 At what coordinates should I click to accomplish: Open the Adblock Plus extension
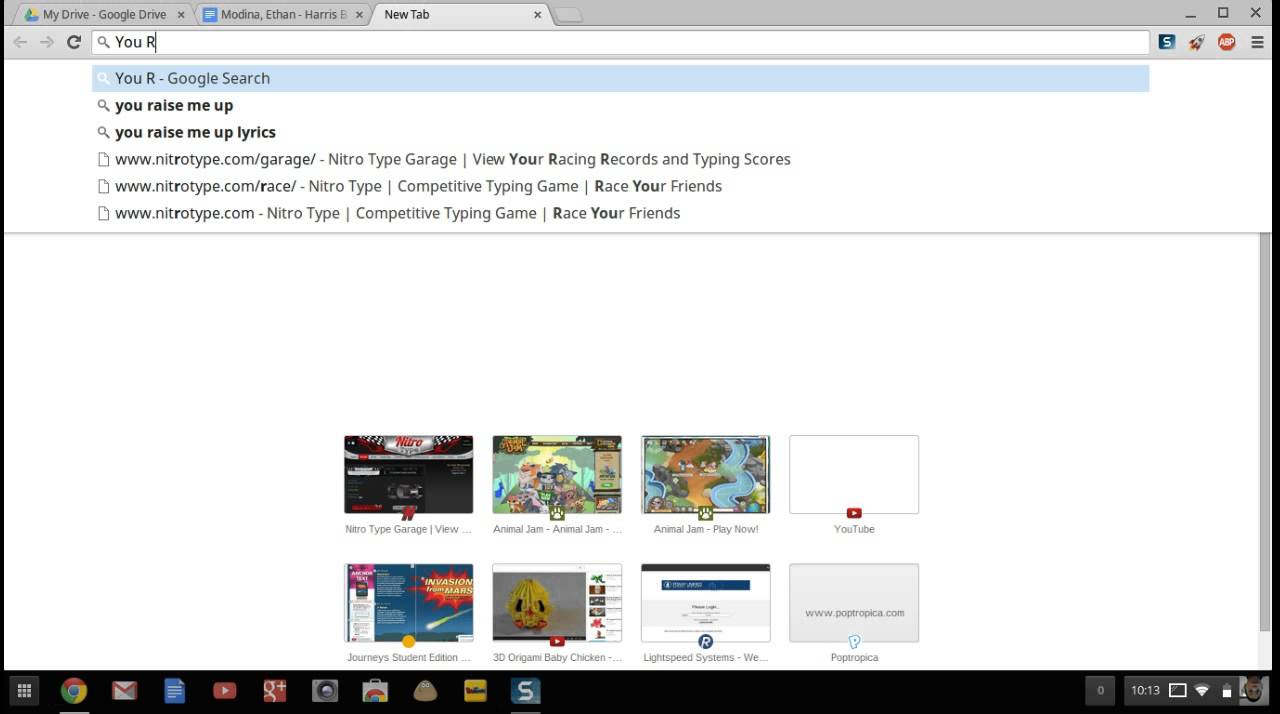click(x=1227, y=42)
